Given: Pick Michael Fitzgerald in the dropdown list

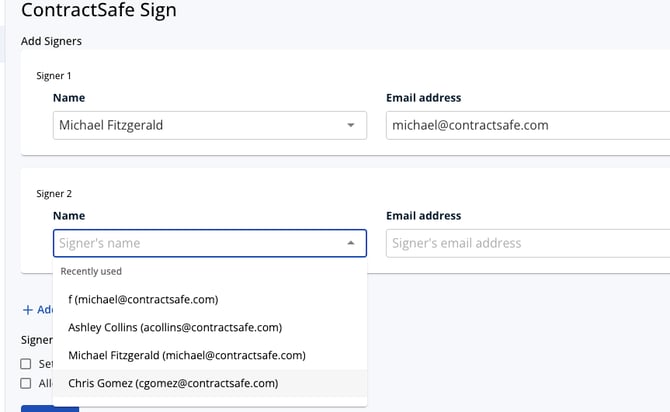Looking at the screenshot, I should (x=186, y=355).
